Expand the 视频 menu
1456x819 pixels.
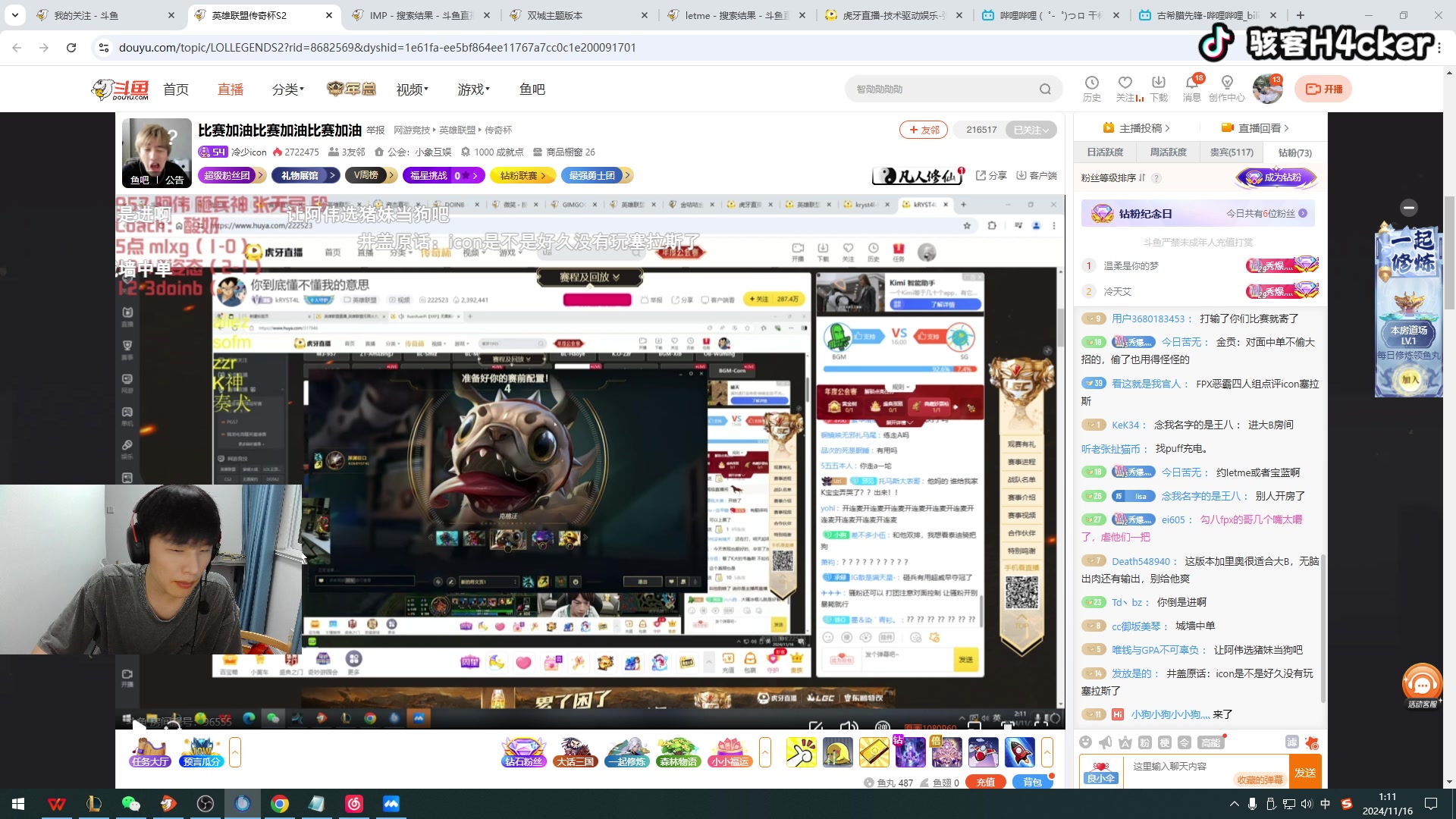(x=413, y=89)
